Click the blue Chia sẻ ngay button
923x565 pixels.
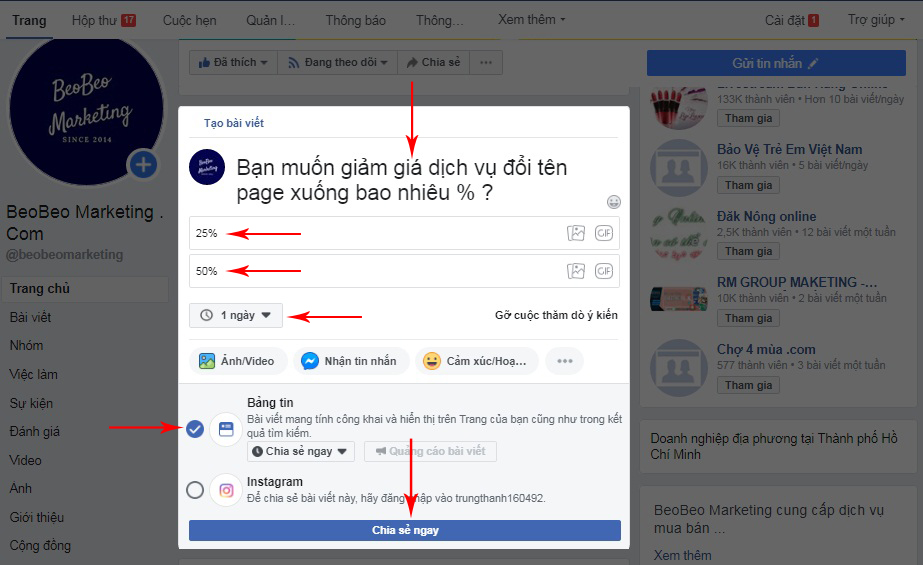[405, 530]
